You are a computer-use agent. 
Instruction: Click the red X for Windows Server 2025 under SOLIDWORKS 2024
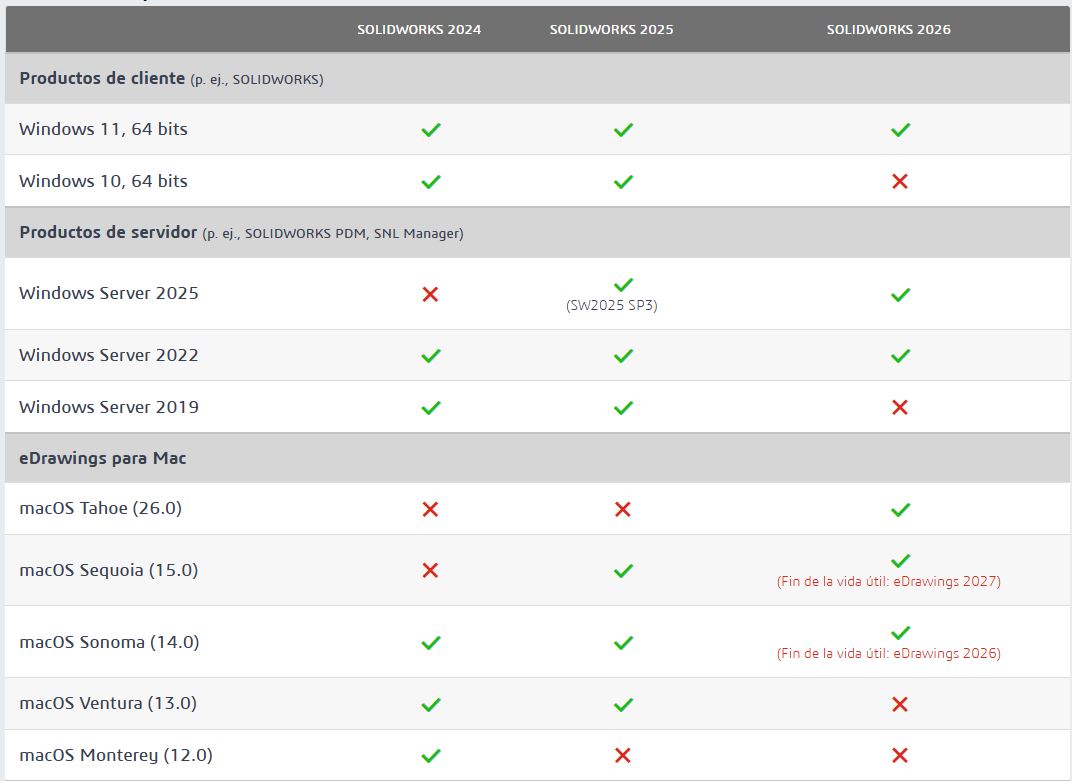pyautogui.click(x=431, y=294)
